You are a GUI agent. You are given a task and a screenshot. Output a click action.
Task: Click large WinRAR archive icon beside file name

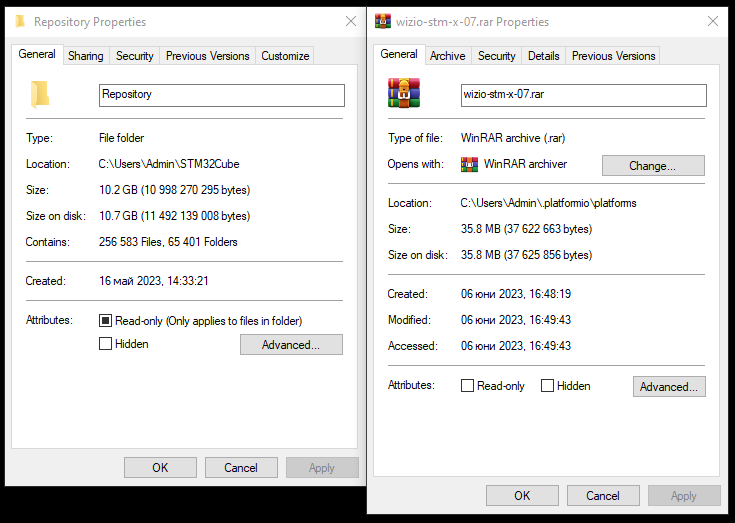click(x=404, y=93)
